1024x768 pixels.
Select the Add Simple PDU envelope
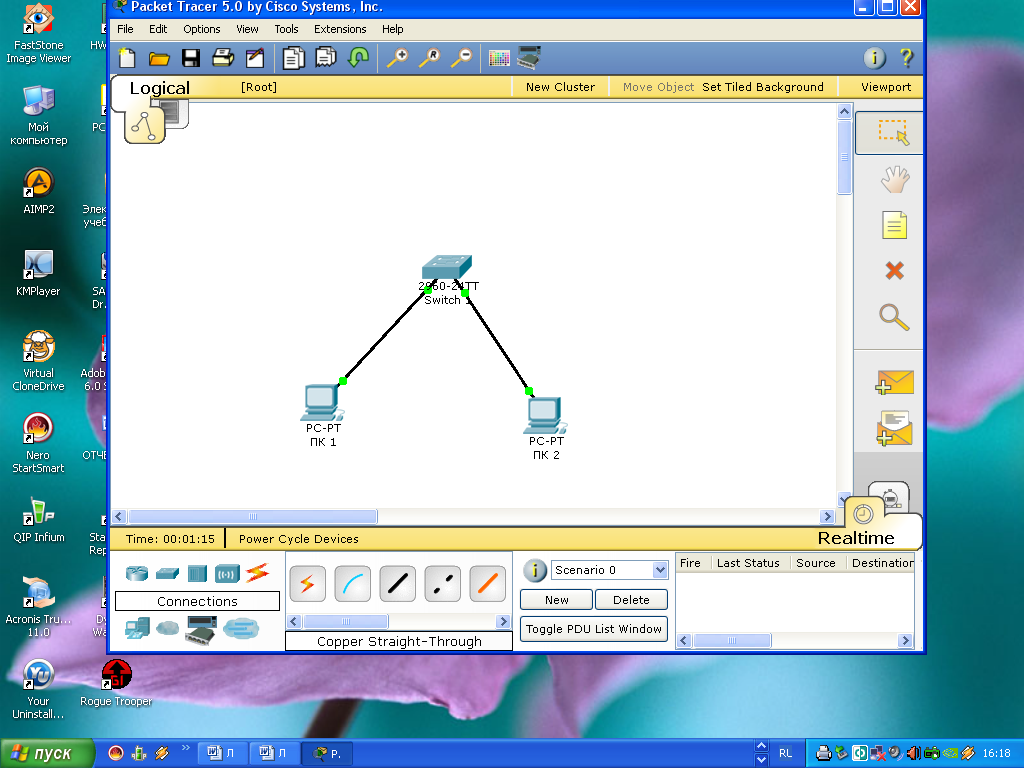pyautogui.click(x=894, y=382)
